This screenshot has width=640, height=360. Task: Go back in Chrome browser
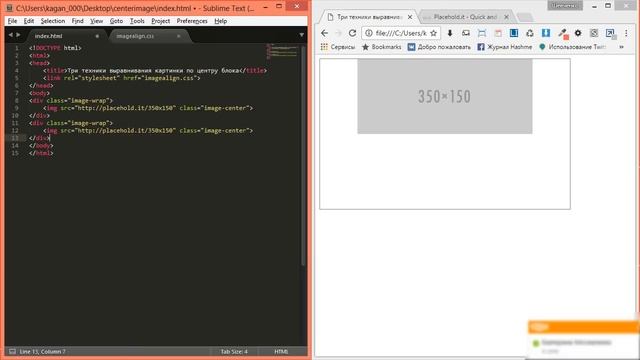[324, 33]
